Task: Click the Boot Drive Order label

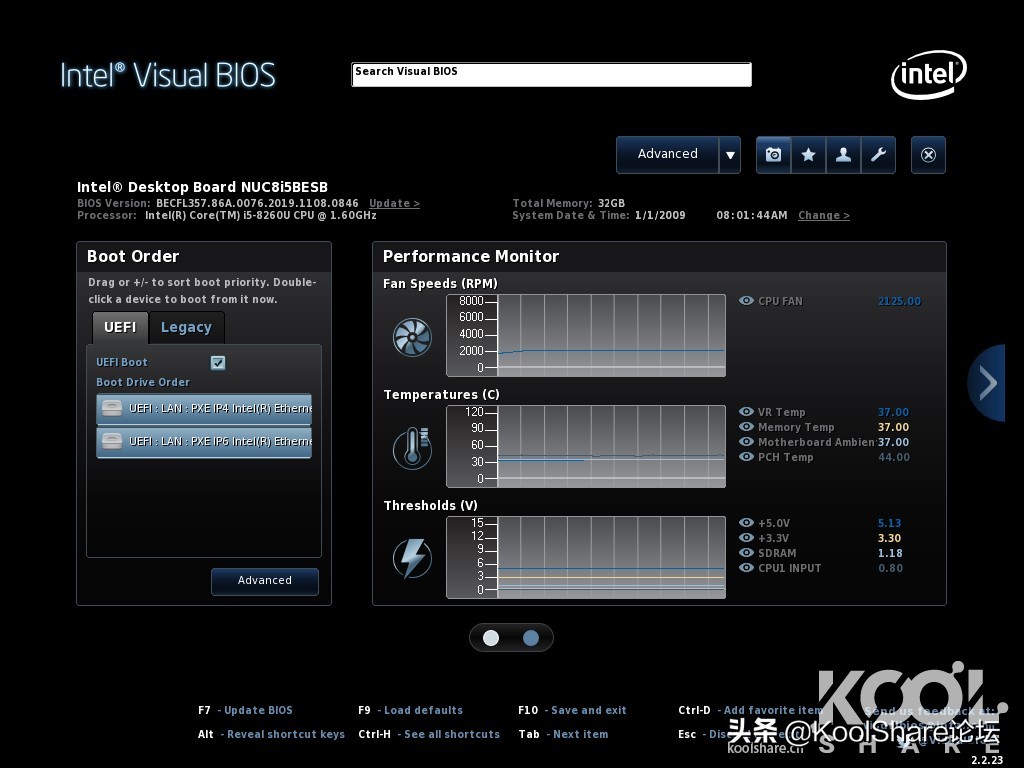Action: click(143, 382)
